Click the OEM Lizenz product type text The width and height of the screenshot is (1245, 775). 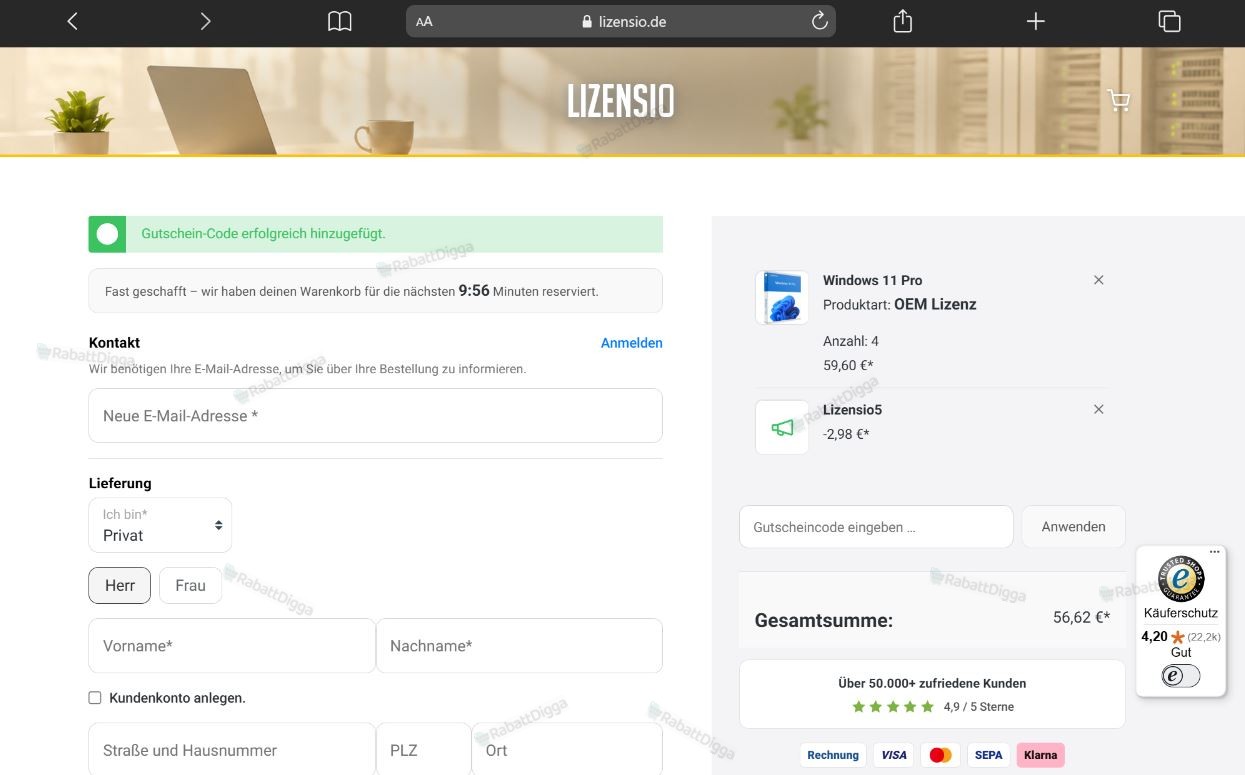[x=935, y=304]
